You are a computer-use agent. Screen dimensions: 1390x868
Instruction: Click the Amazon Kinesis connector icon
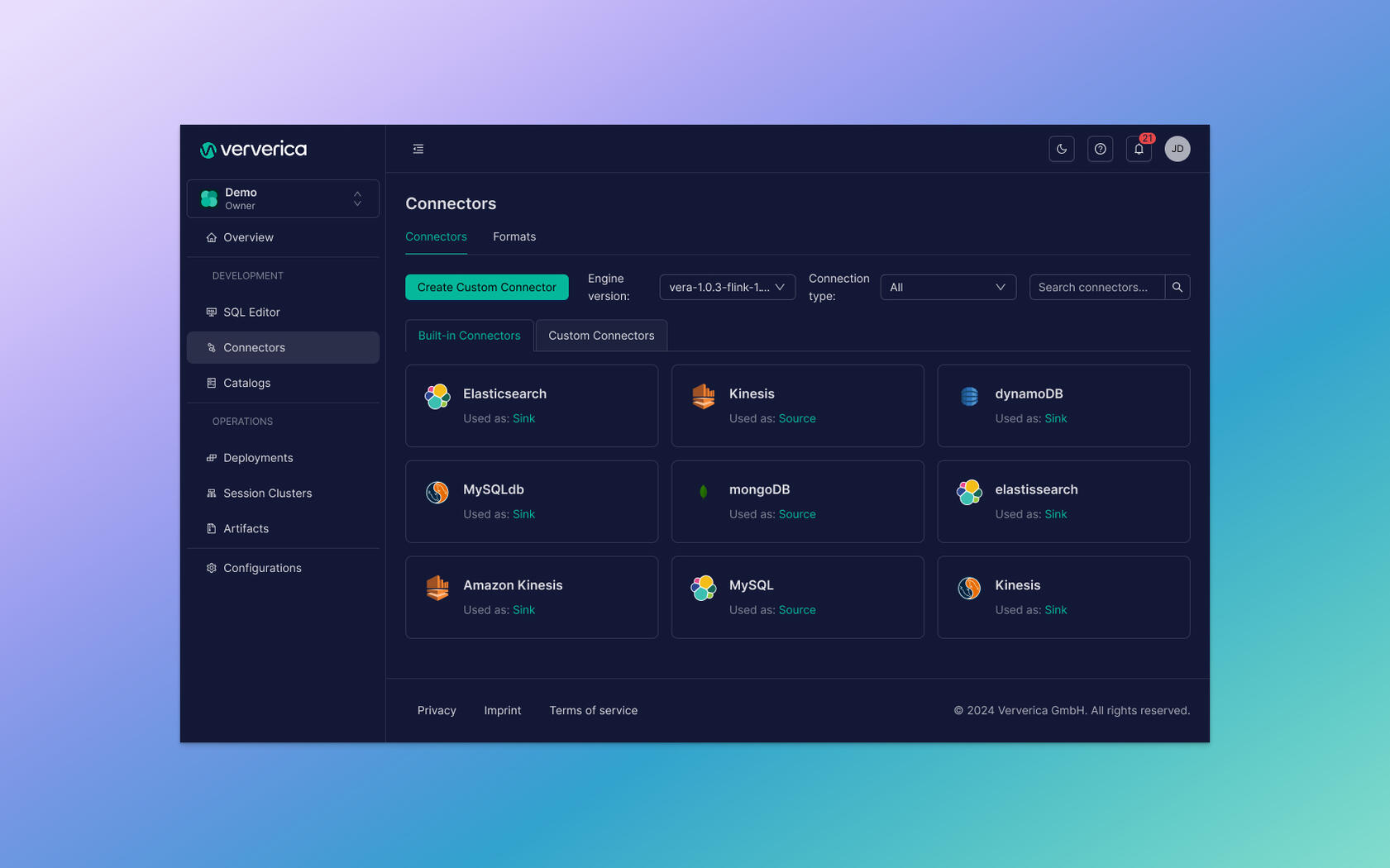437,588
